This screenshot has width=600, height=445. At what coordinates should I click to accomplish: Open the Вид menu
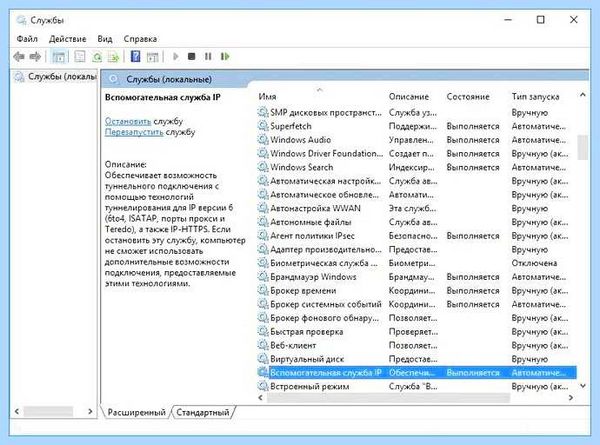click(104, 39)
